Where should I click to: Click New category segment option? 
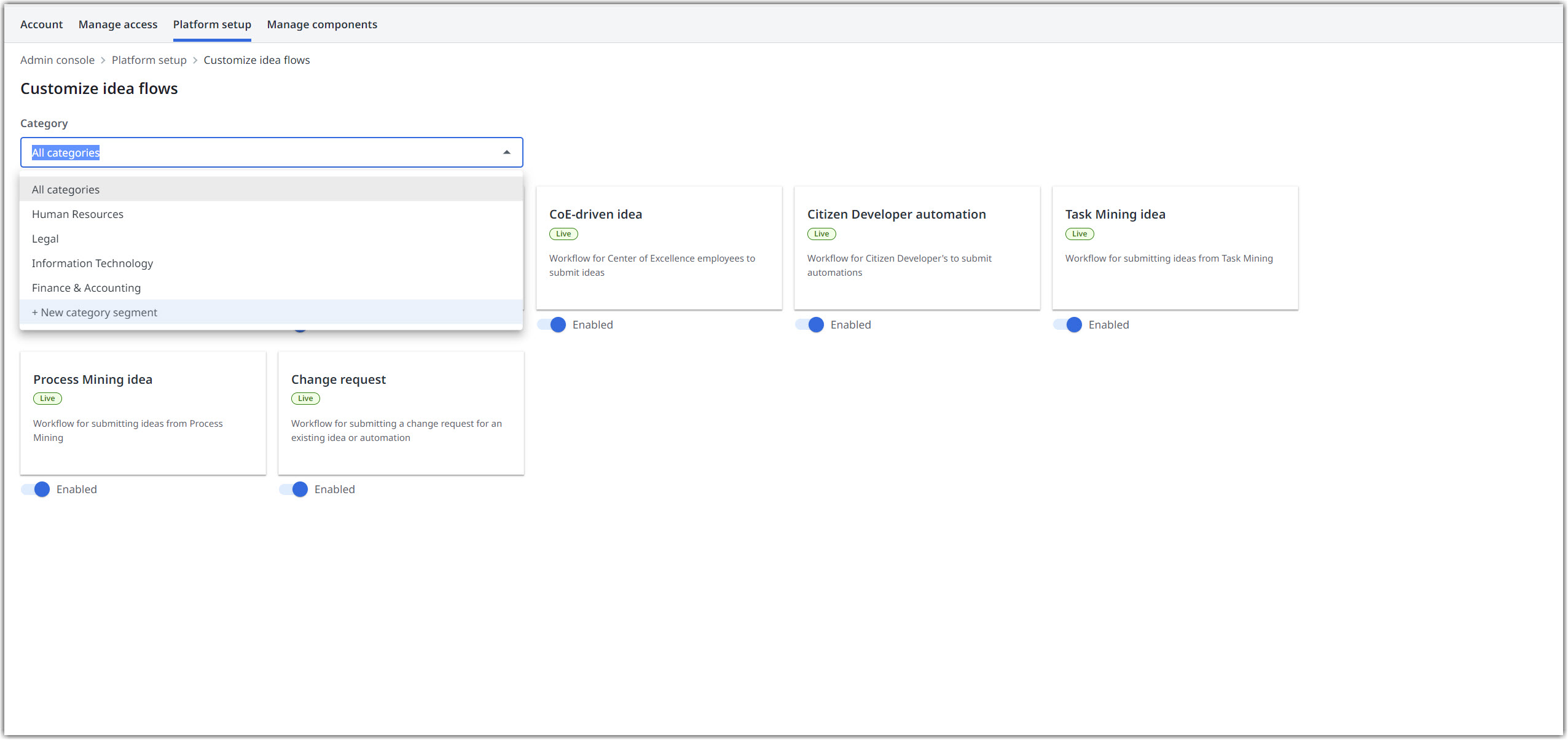point(94,312)
